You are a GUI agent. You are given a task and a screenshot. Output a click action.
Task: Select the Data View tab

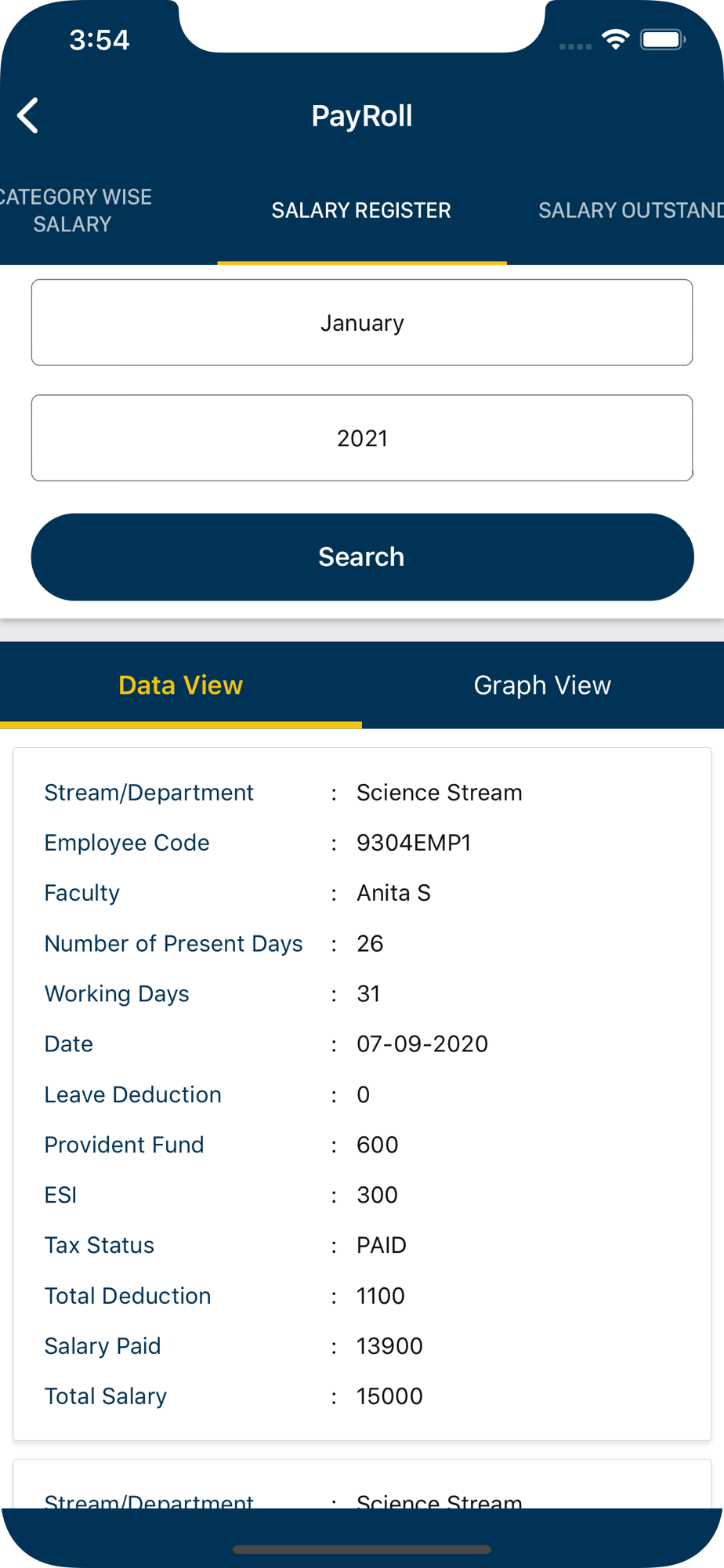click(181, 685)
